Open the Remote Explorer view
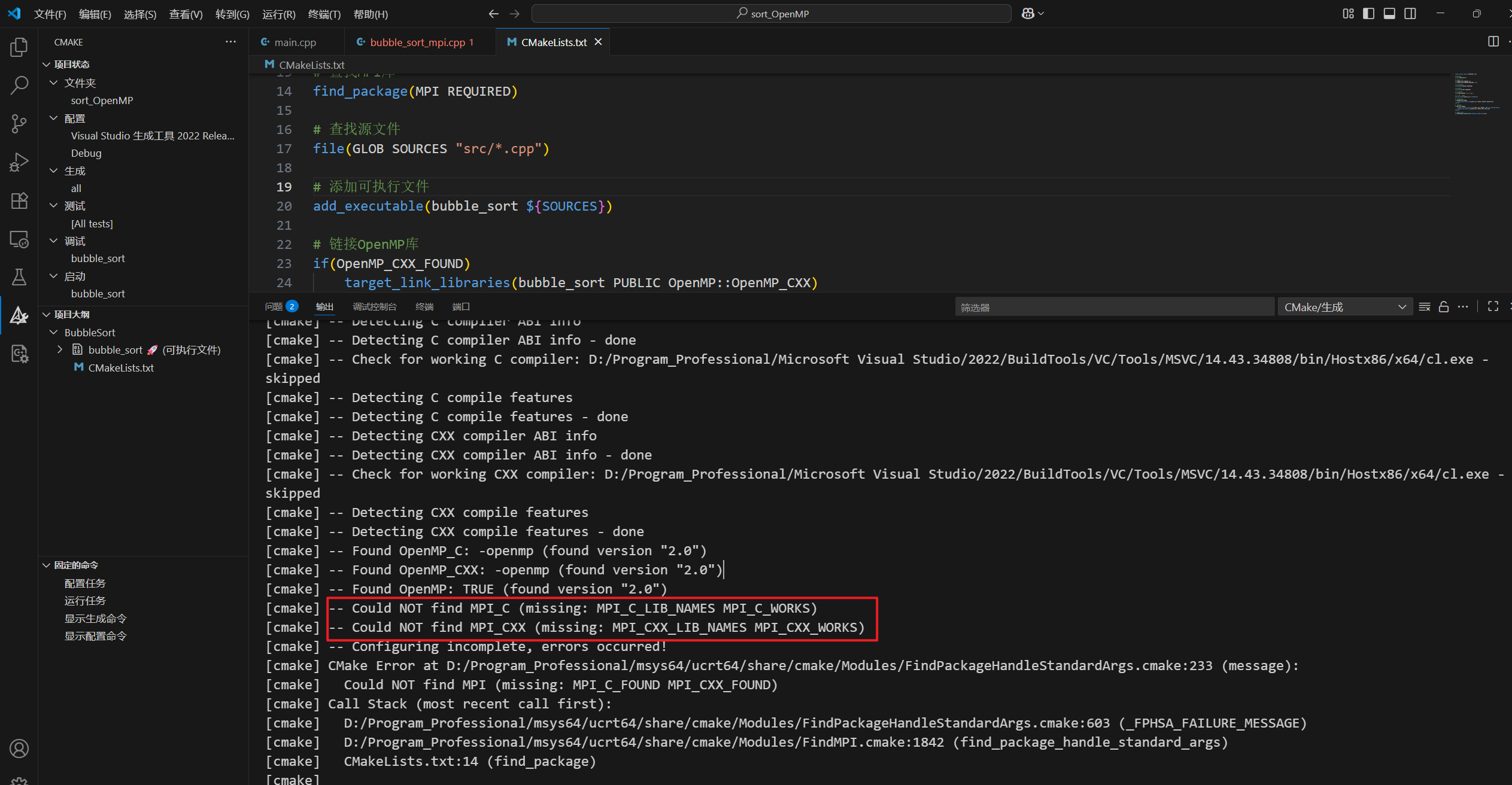The image size is (1512, 785). (x=19, y=239)
